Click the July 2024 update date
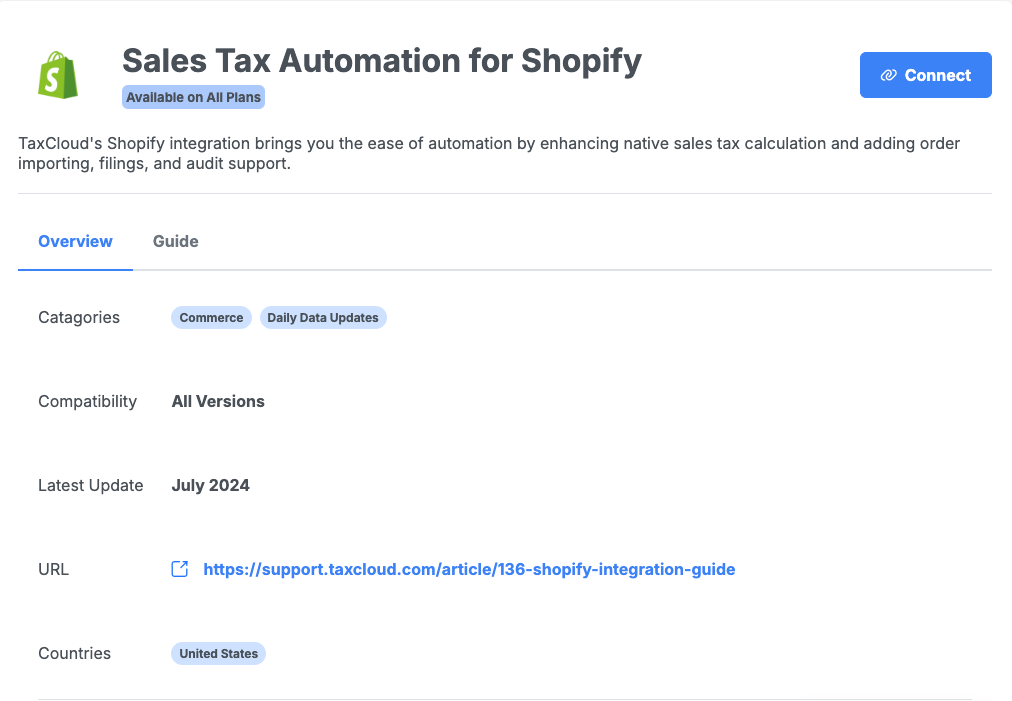 tap(210, 485)
